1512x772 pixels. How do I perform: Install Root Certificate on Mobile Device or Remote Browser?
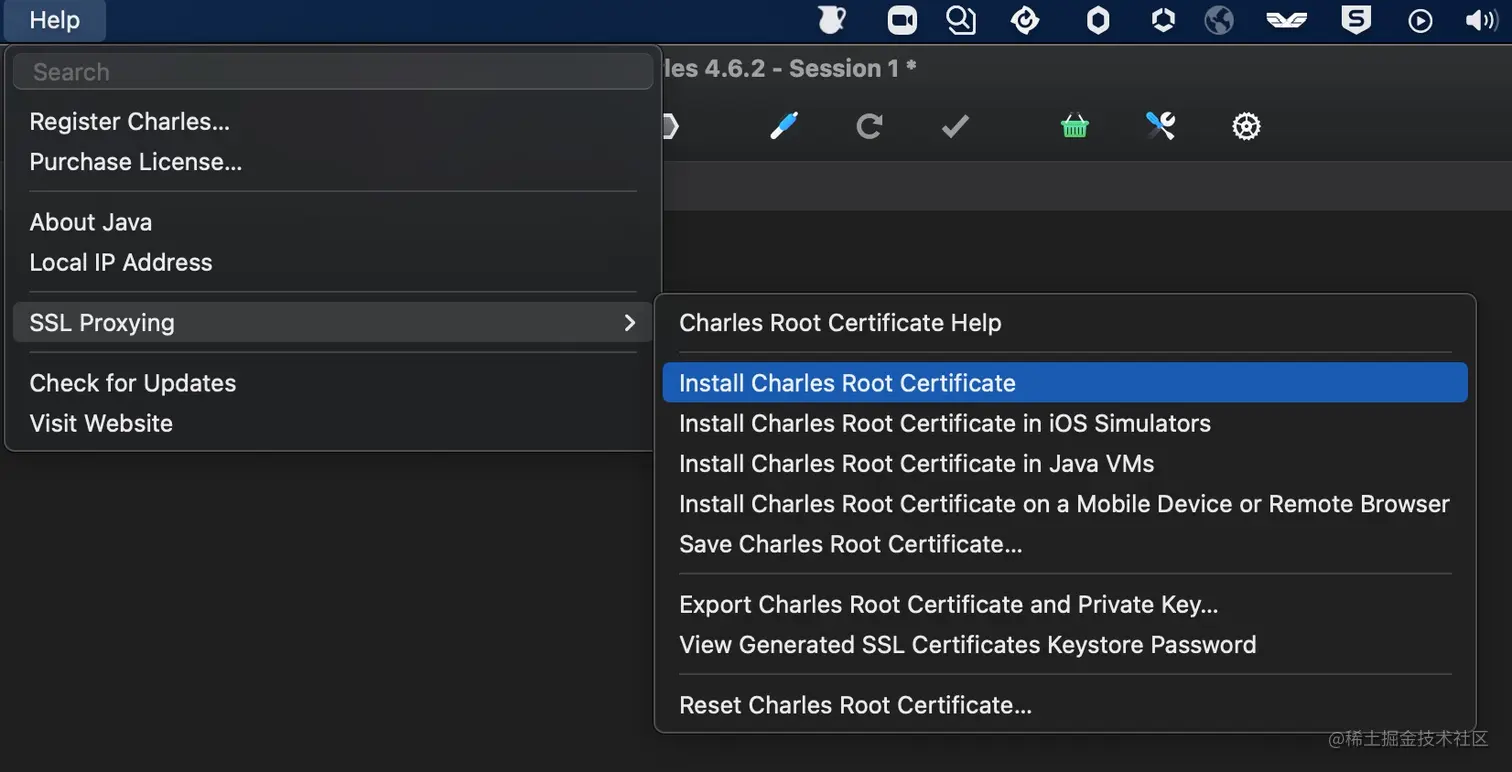pos(1065,504)
